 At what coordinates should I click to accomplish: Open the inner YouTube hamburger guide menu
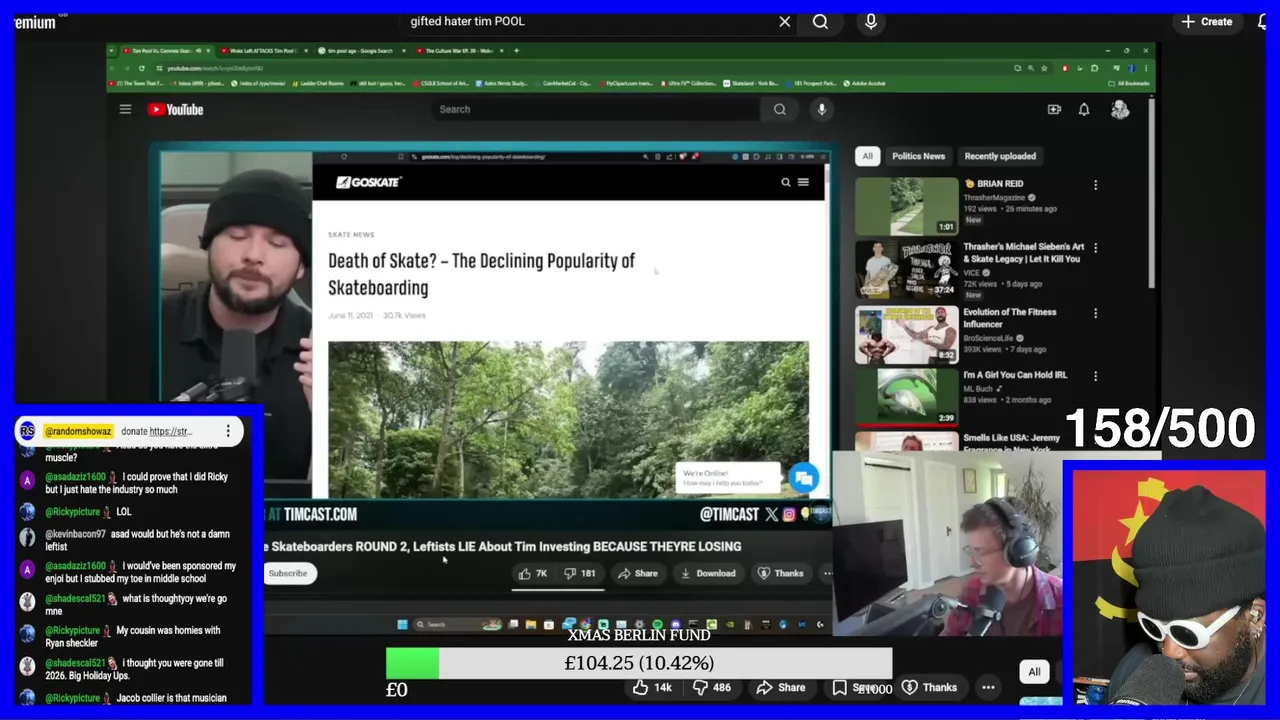(x=125, y=109)
